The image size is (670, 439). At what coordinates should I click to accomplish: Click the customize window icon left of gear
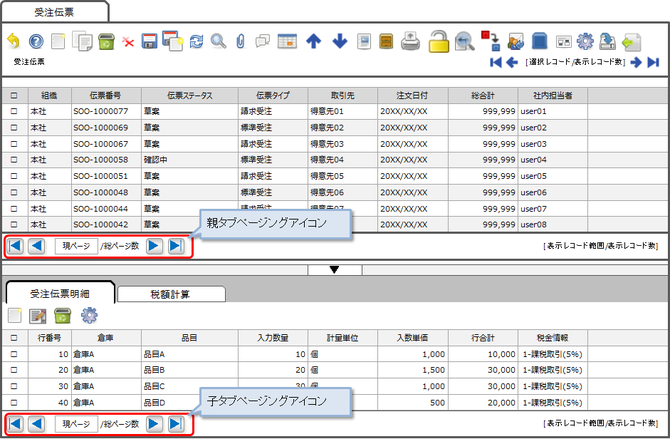[x=564, y=42]
